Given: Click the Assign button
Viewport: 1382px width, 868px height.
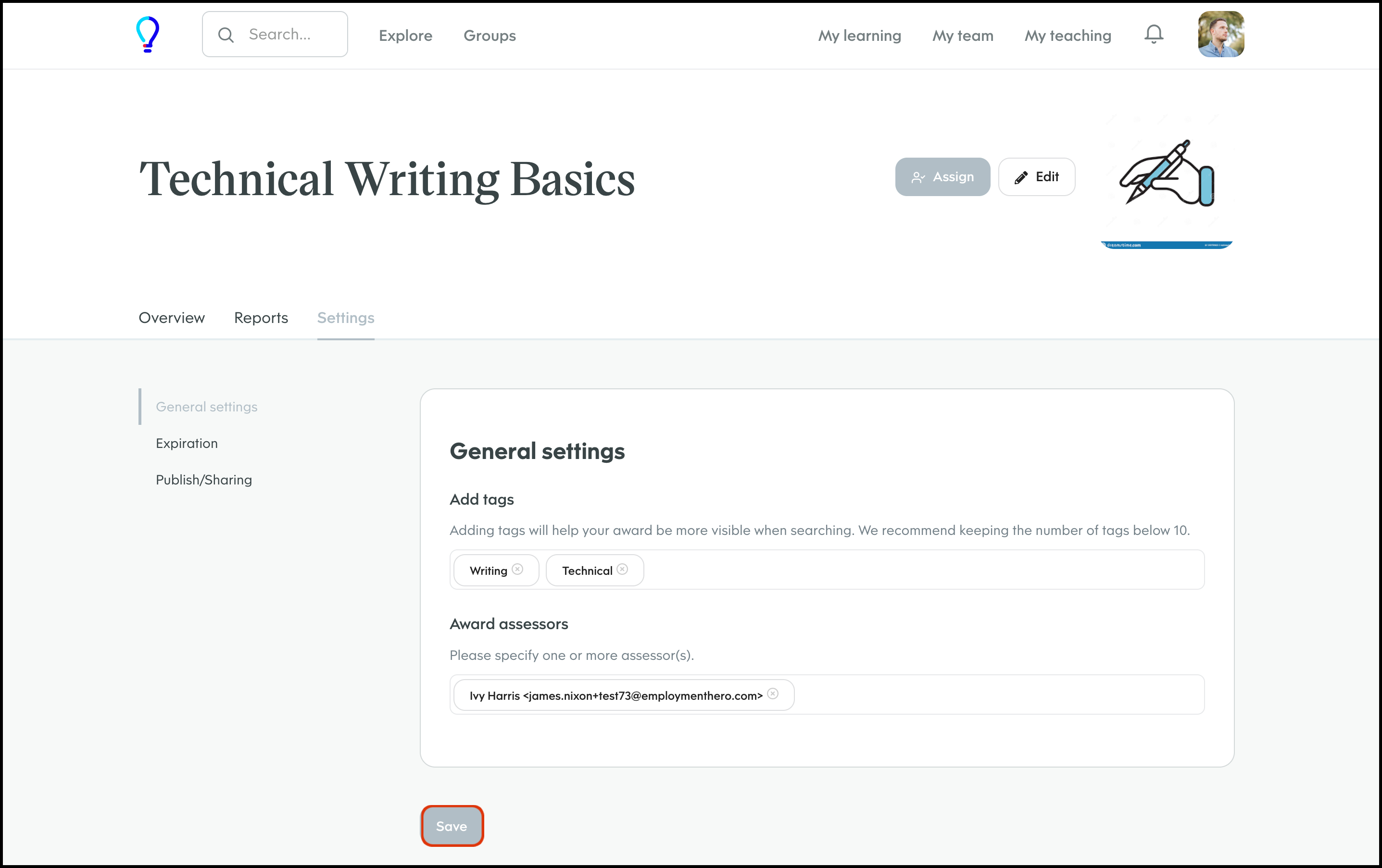Looking at the screenshot, I should pyautogui.click(x=942, y=177).
